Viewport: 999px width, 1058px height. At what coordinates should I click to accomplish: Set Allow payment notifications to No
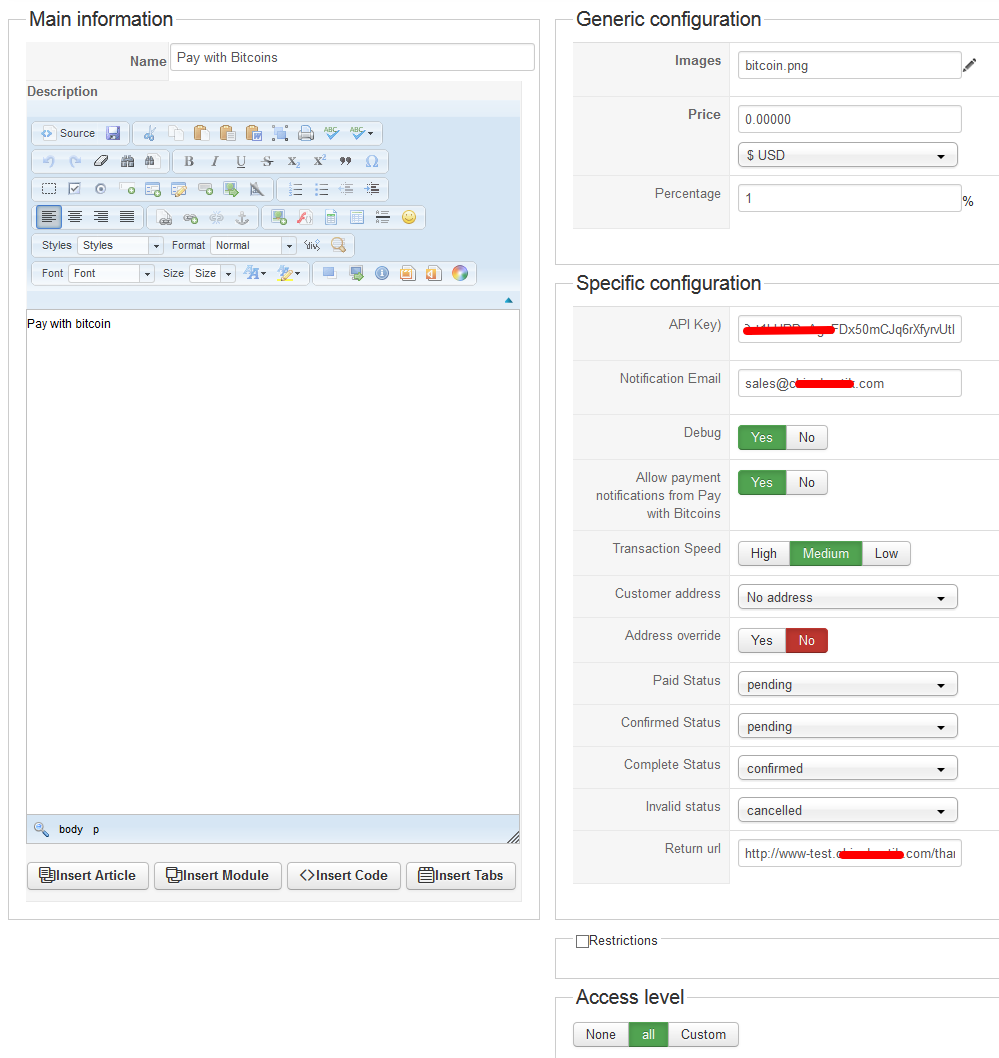(807, 482)
